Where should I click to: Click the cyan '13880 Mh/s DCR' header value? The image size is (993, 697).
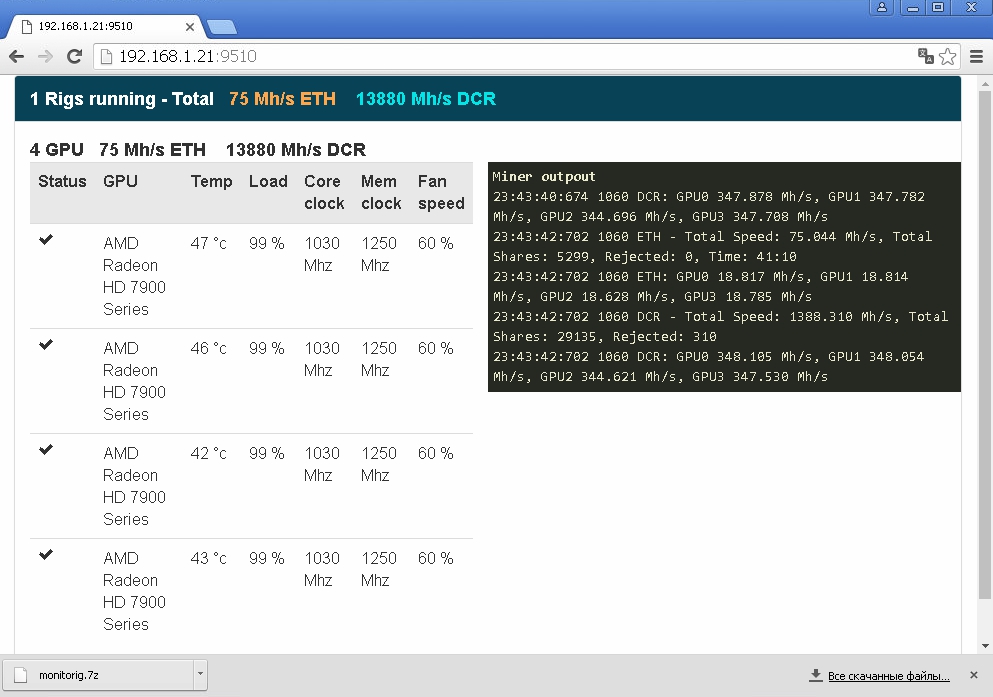pyautogui.click(x=426, y=99)
